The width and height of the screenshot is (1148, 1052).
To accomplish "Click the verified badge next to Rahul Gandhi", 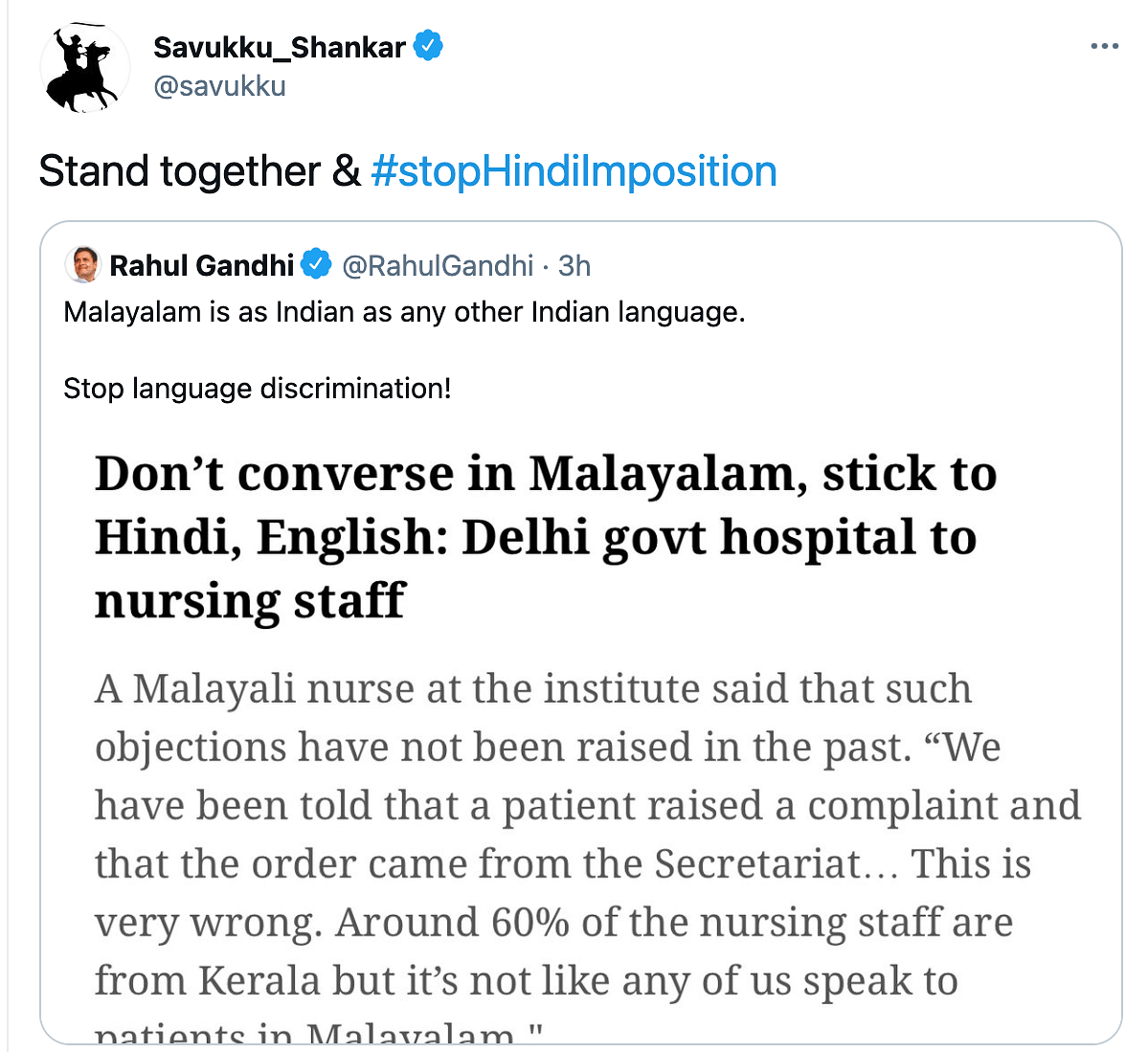I will click(x=316, y=264).
